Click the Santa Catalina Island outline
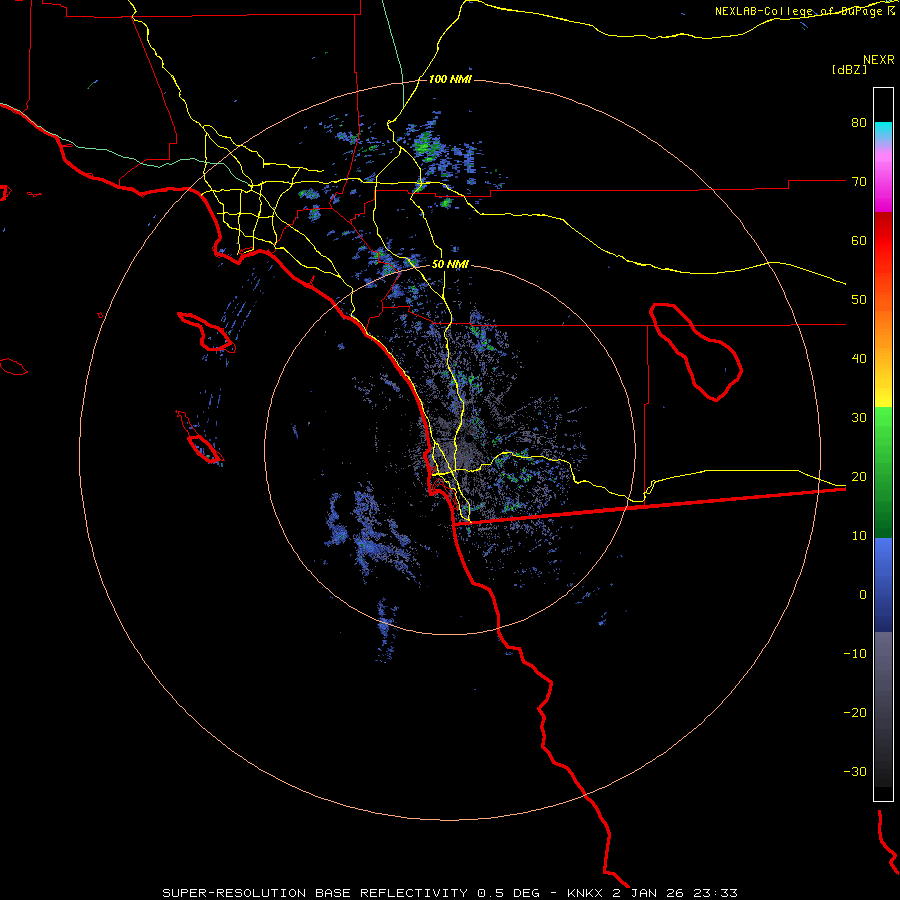Image resolution: width=900 pixels, height=900 pixels. [x=207, y=332]
